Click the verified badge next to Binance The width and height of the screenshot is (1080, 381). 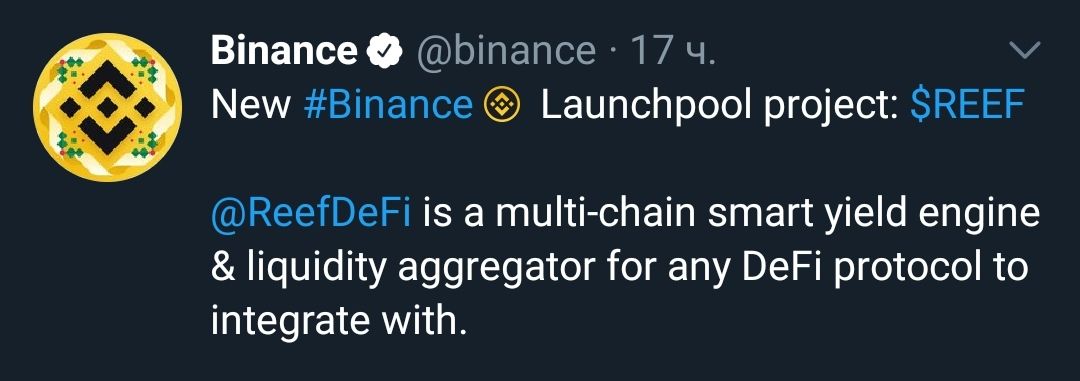pyautogui.click(x=386, y=52)
